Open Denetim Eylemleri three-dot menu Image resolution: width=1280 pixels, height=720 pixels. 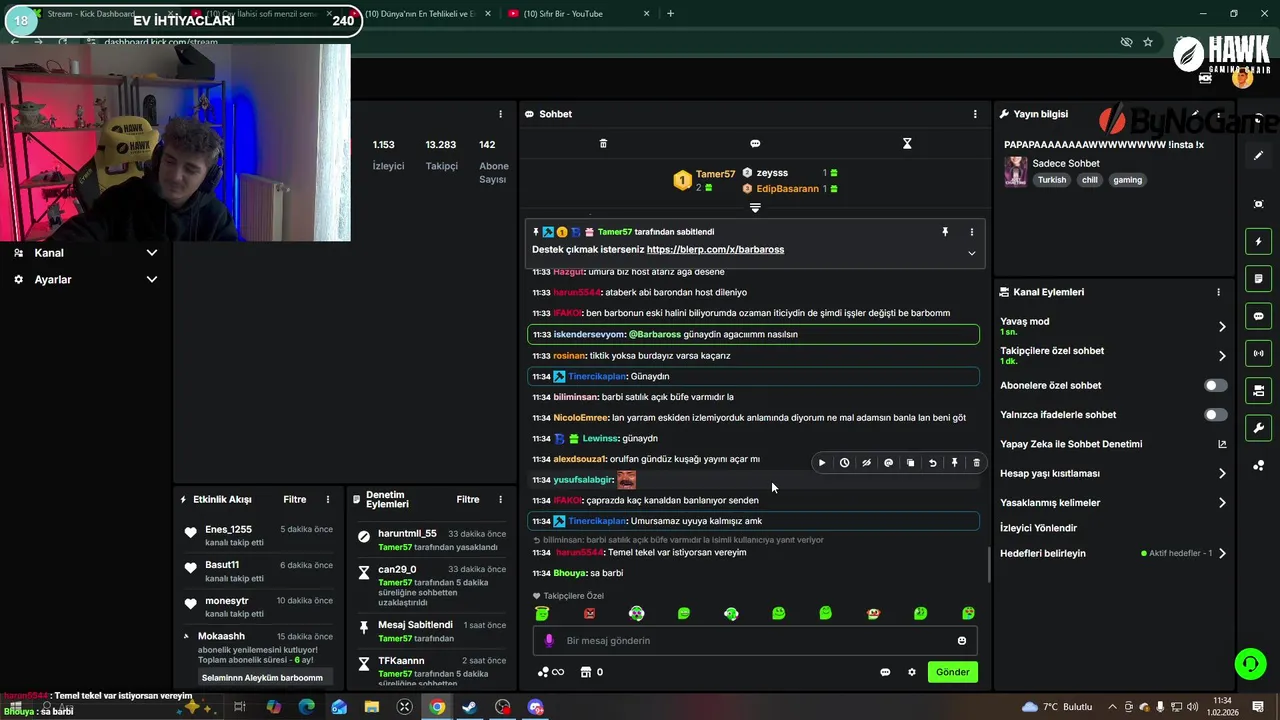click(x=501, y=499)
